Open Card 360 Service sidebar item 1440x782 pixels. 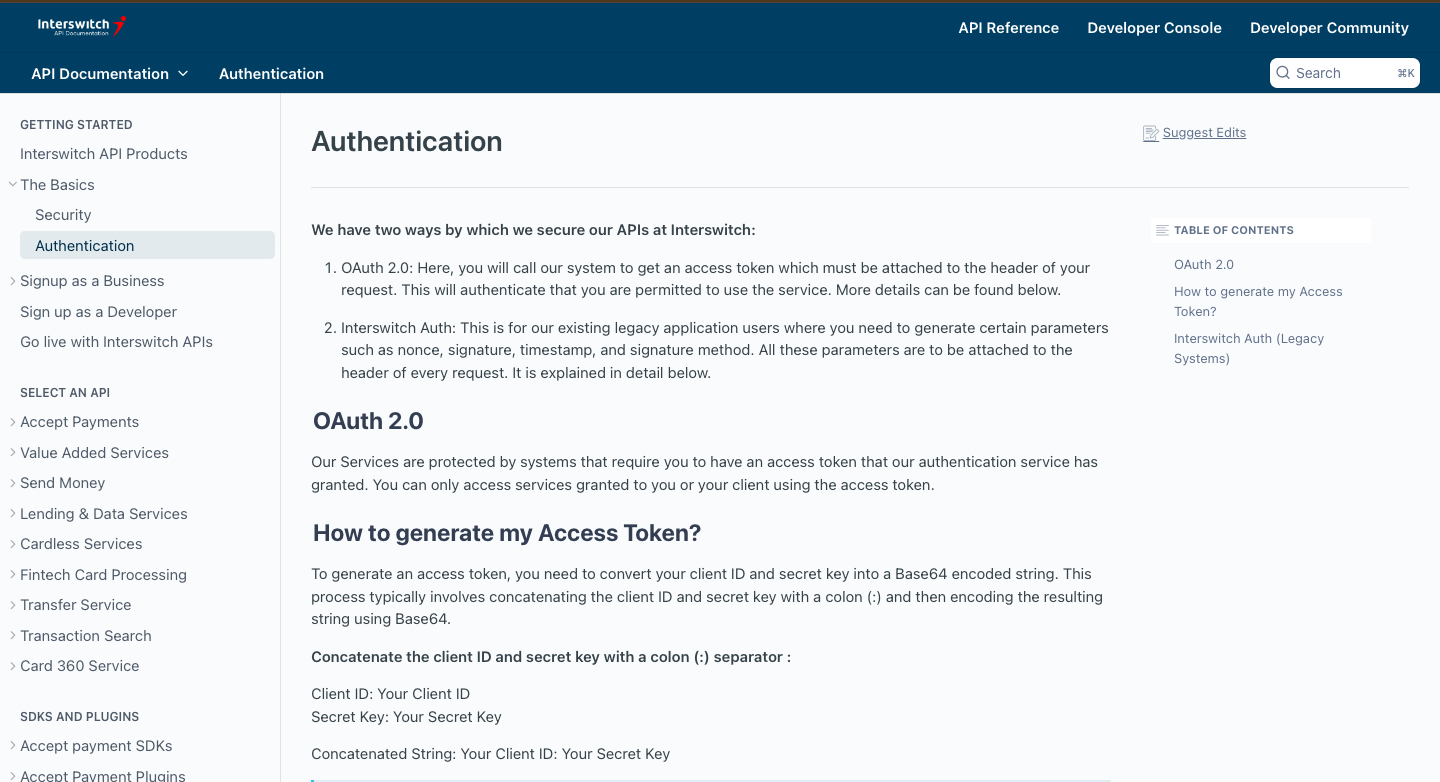[80, 666]
